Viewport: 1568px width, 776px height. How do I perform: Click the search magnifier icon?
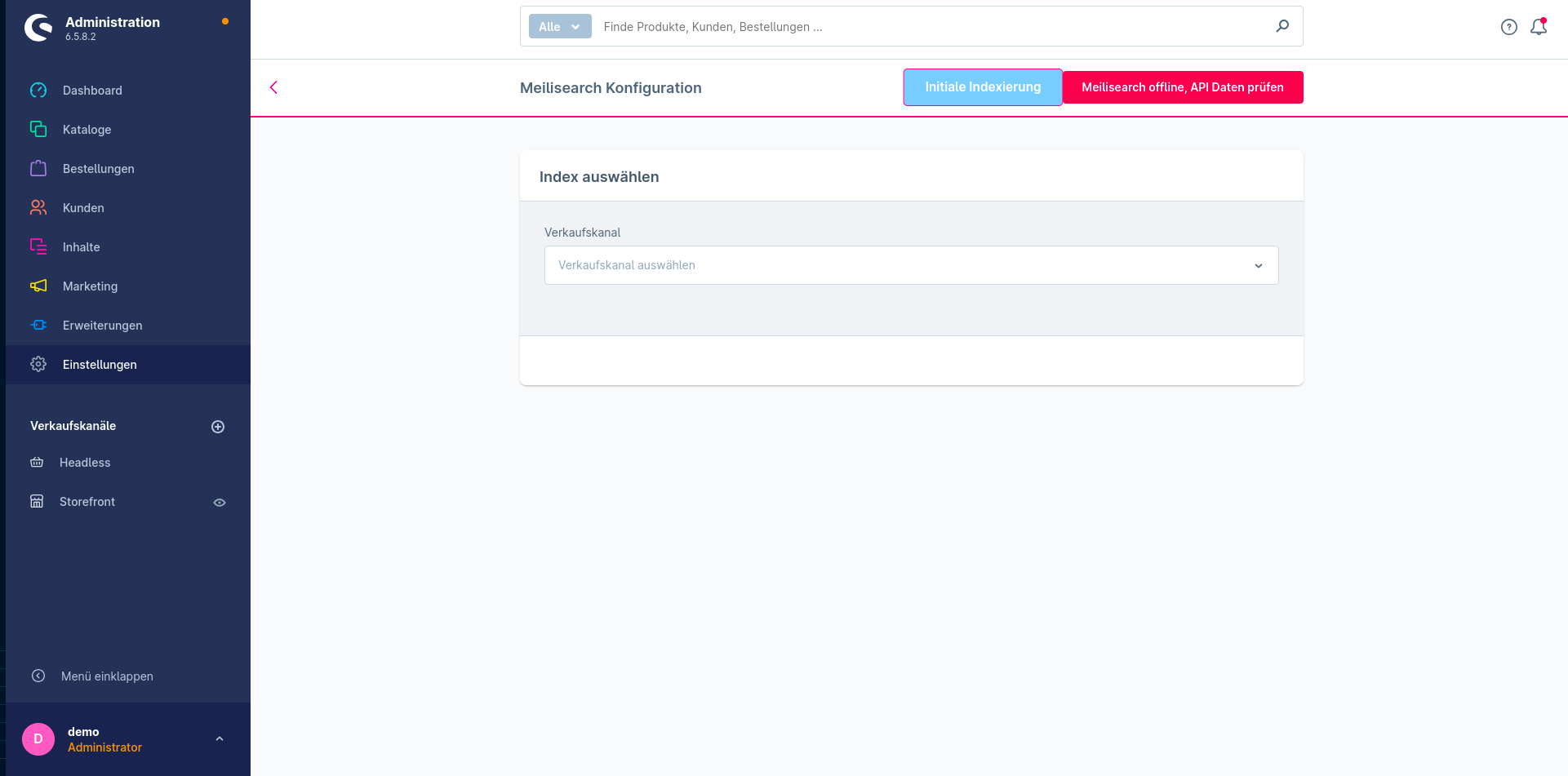click(x=1282, y=26)
